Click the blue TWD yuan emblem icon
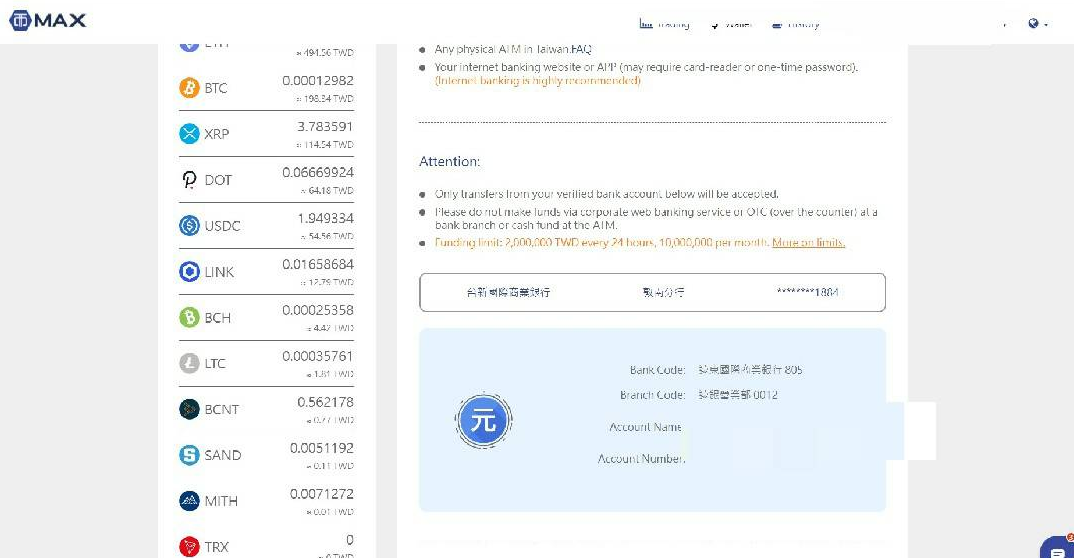 (483, 420)
